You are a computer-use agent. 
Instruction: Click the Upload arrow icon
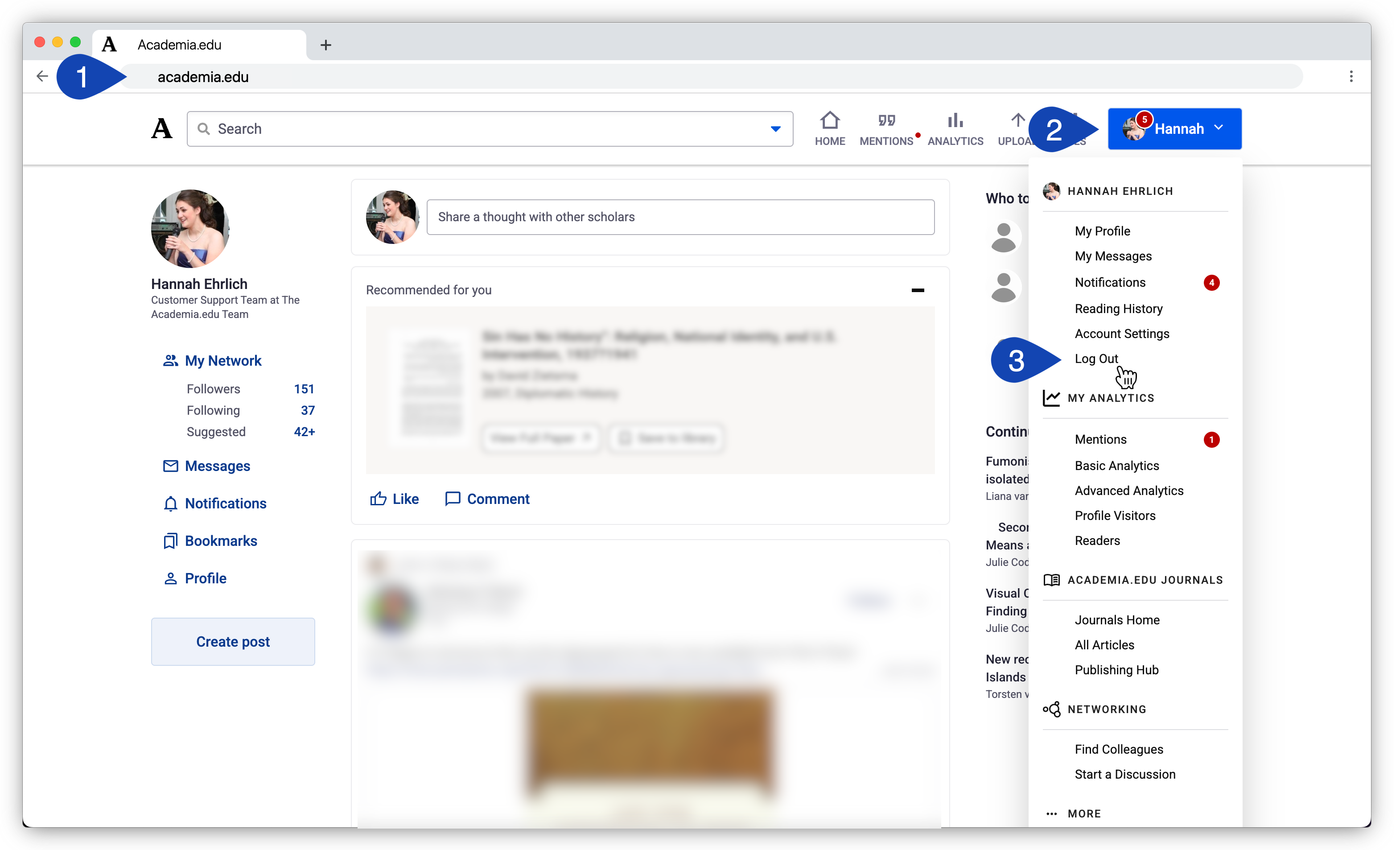(x=1017, y=120)
